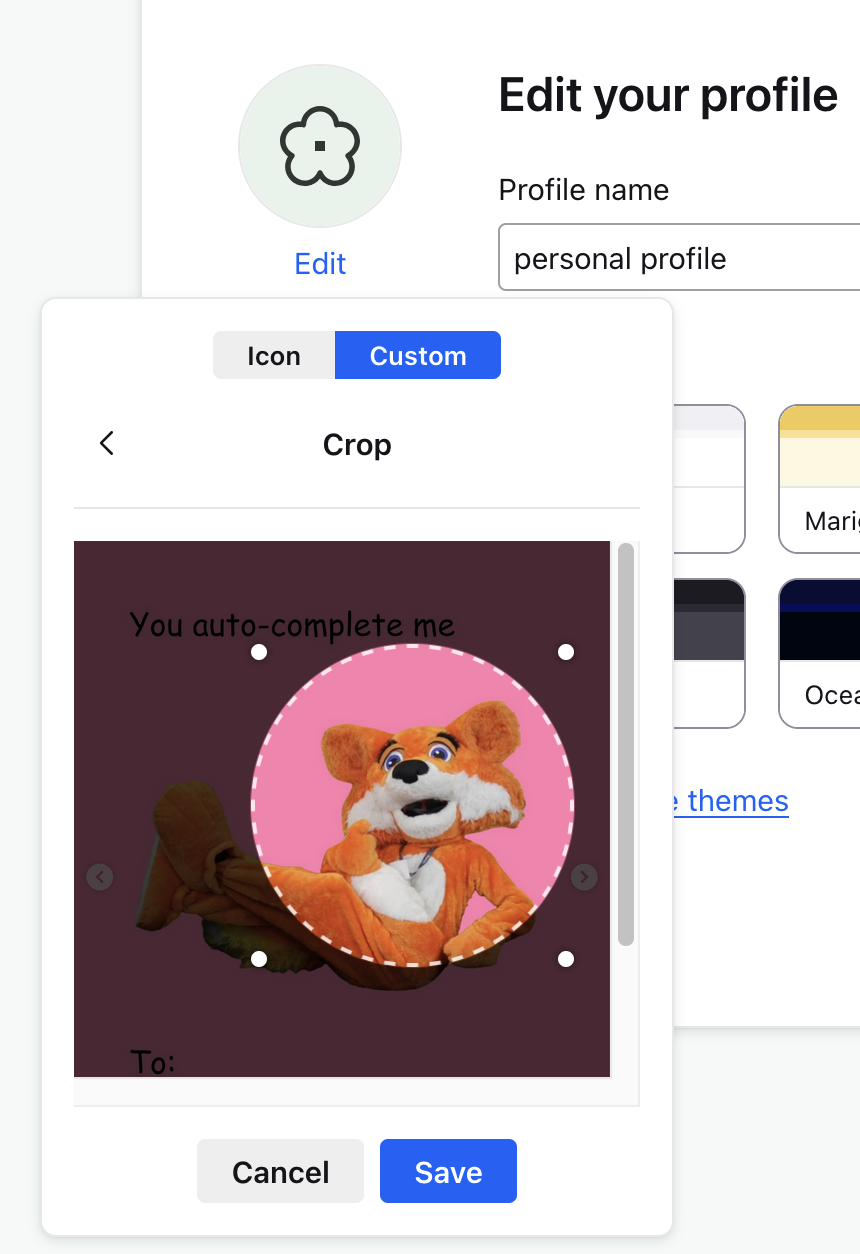This screenshot has height=1254, width=860.
Task: Click the top-left crop handle
Action: pos(259,652)
